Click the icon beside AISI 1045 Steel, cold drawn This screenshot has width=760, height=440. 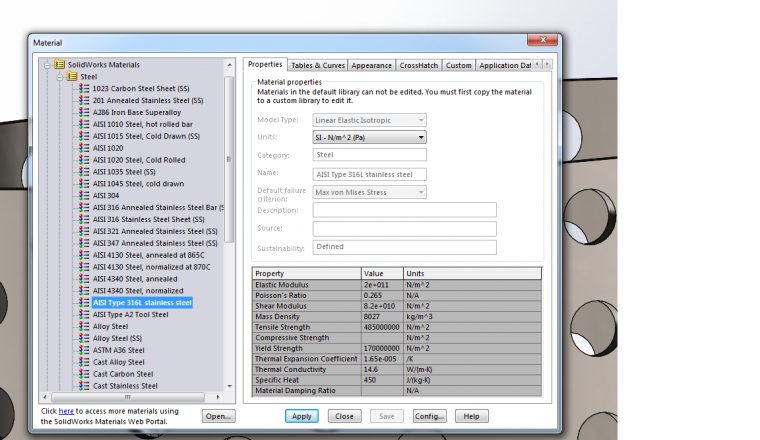point(84,183)
